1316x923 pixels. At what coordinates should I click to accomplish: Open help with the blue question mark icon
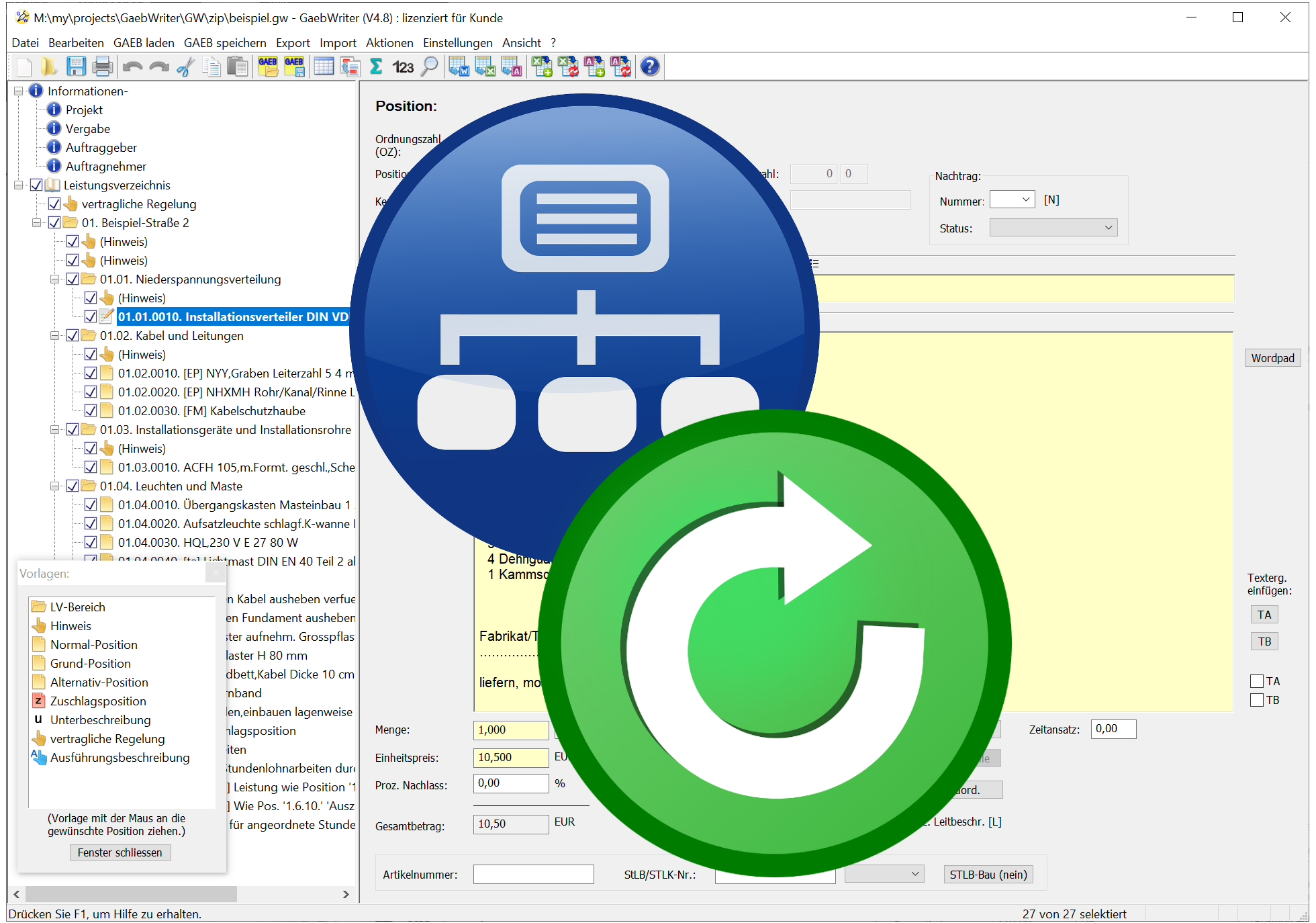pos(650,67)
